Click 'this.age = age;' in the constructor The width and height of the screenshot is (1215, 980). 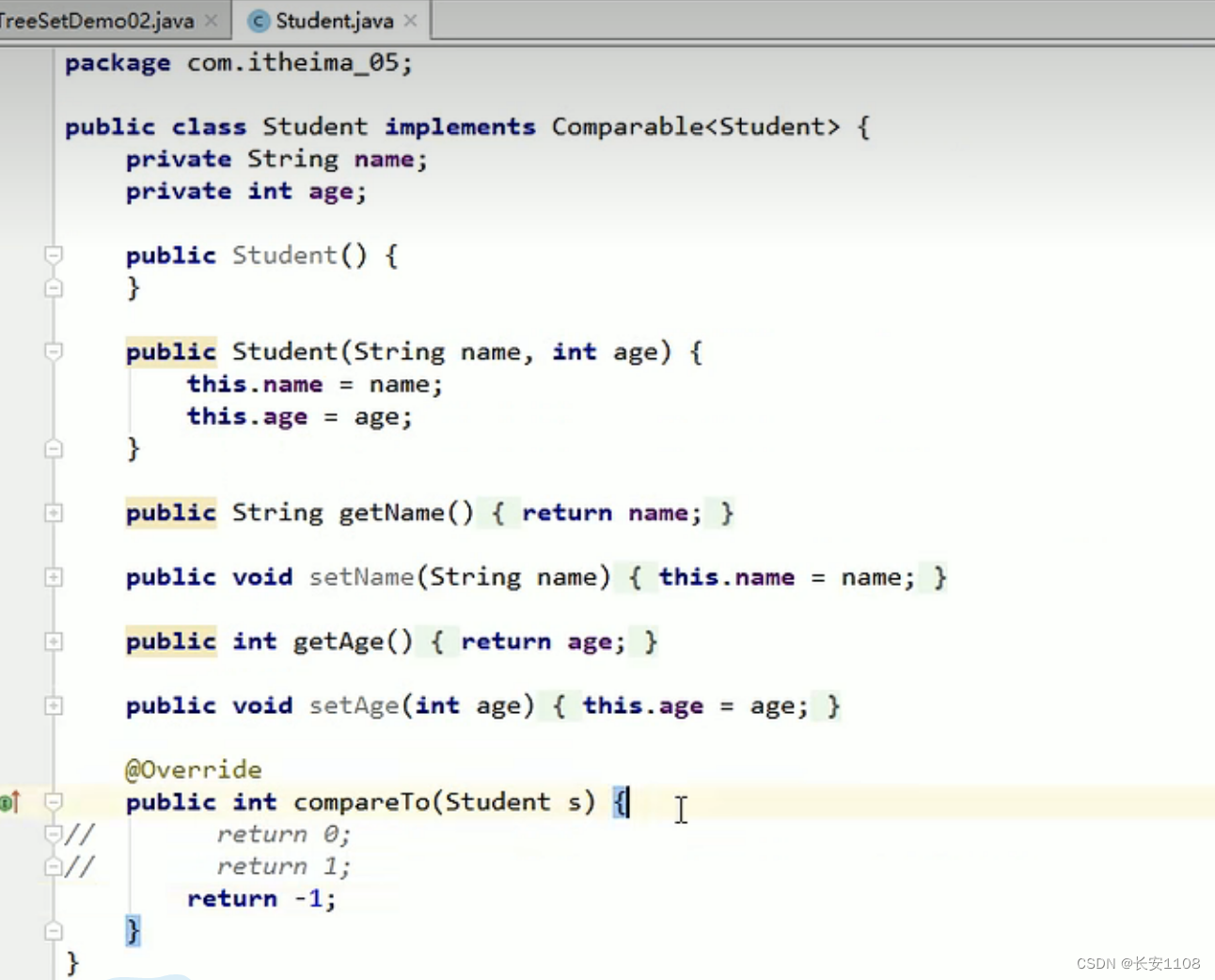(x=299, y=416)
